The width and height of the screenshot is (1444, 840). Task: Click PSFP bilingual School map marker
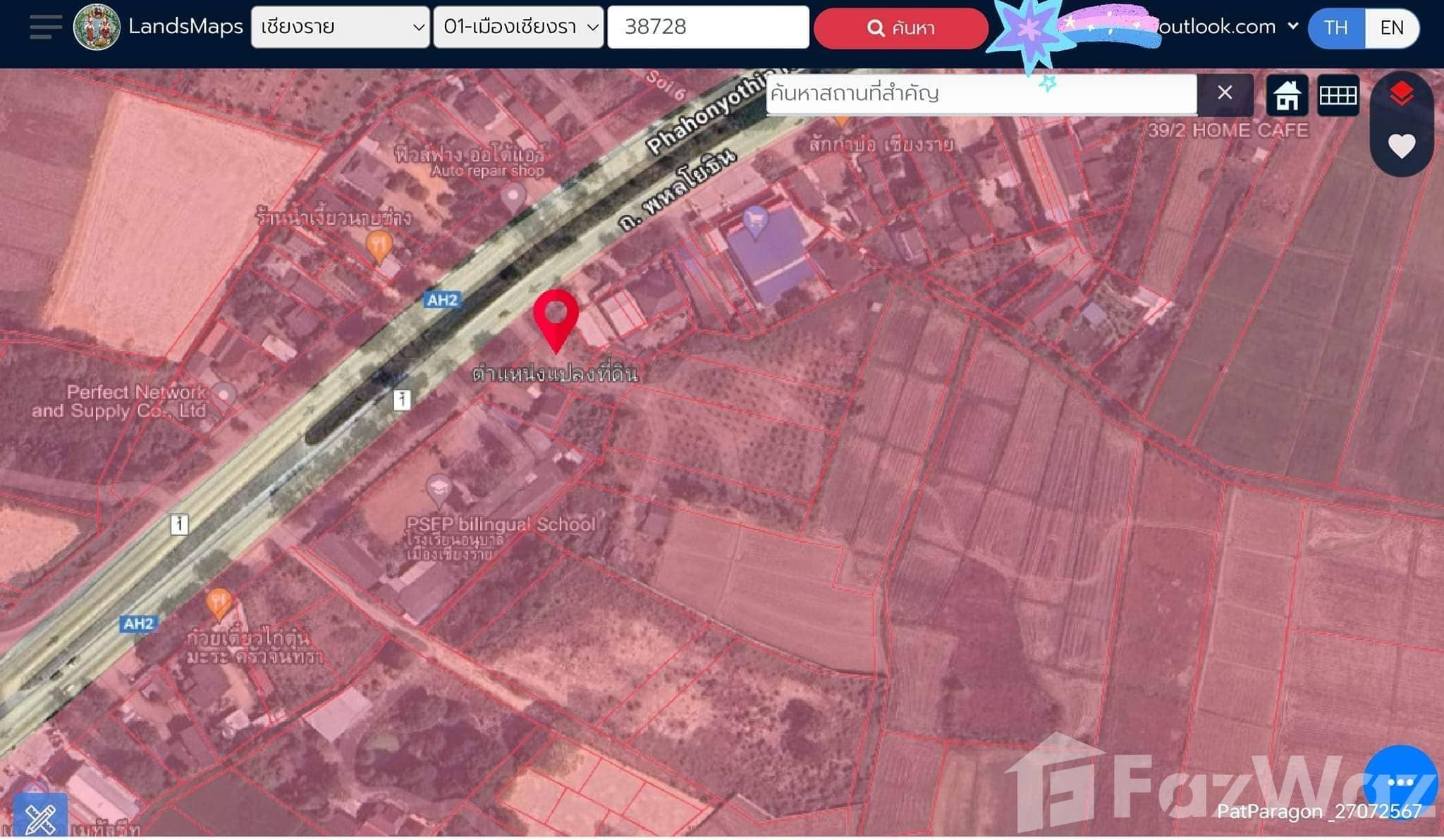[439, 488]
